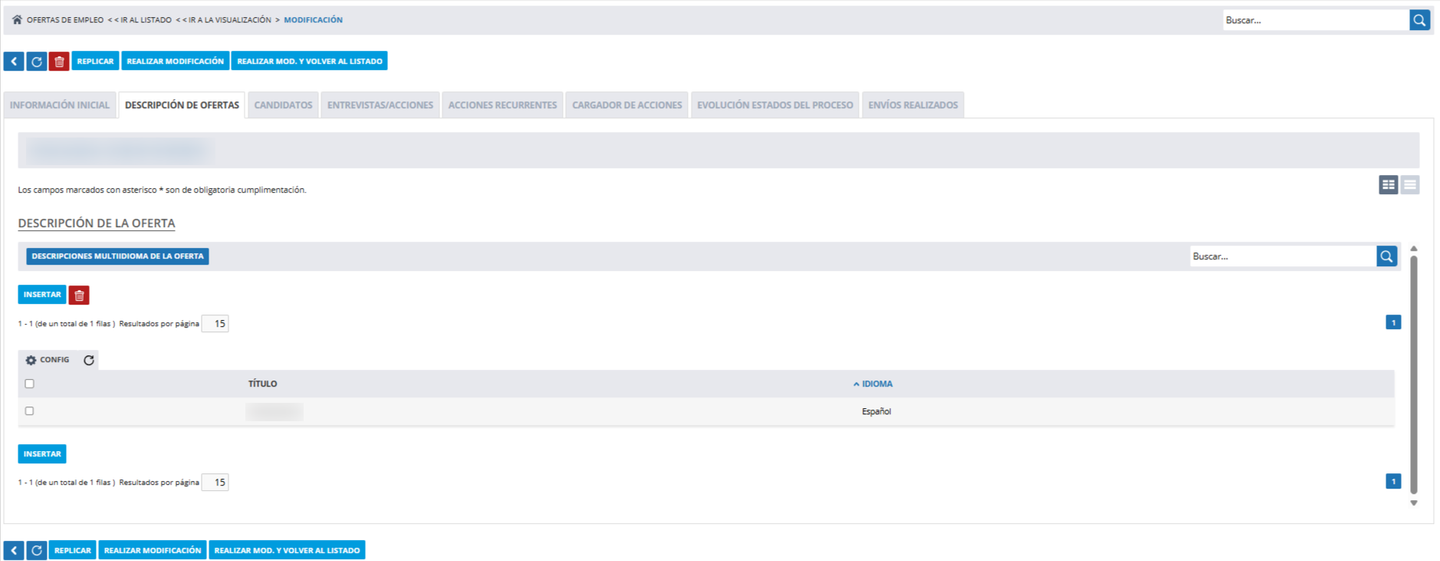Click the offer description search magnifier
This screenshot has width=1440, height=561.
click(x=1387, y=256)
